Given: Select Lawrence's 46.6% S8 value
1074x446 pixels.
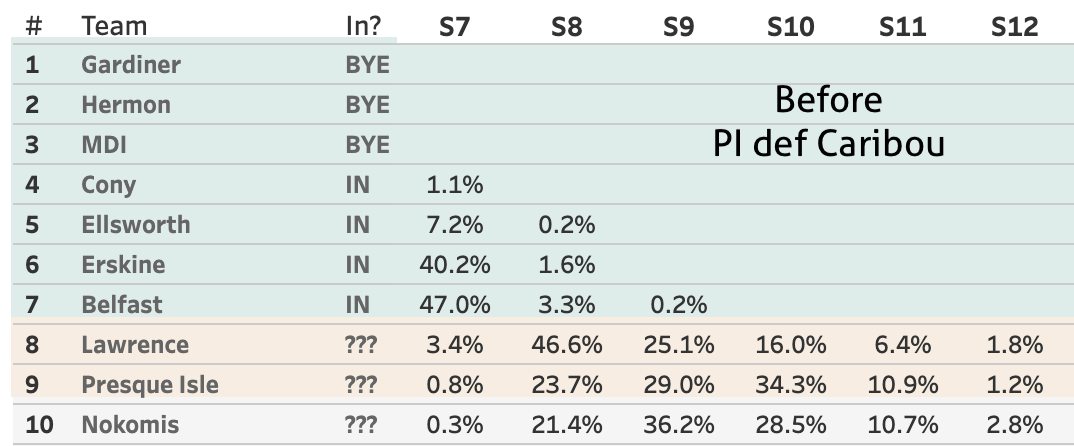Looking at the screenshot, I should pyautogui.click(x=566, y=345).
